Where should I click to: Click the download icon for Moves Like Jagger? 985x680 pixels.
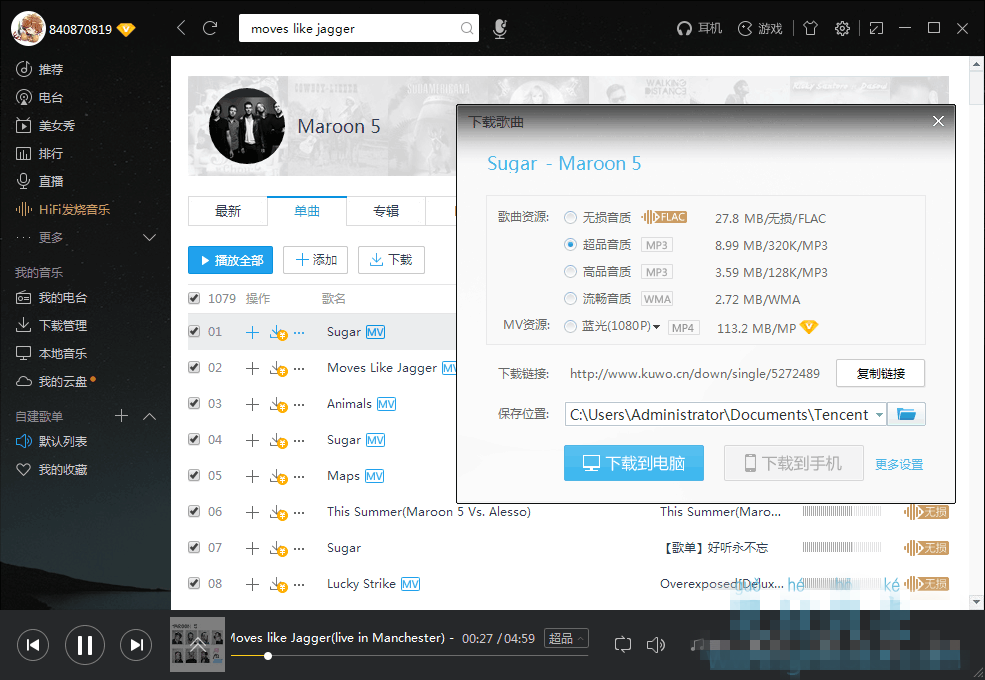pyautogui.click(x=276, y=367)
